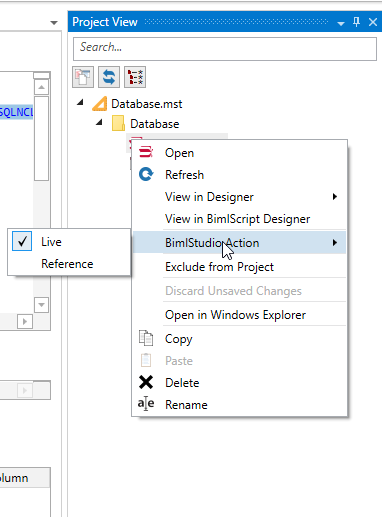The height and width of the screenshot is (517, 382).
Task: Open the Project View options dropdown arrow
Action: [x=341, y=23]
